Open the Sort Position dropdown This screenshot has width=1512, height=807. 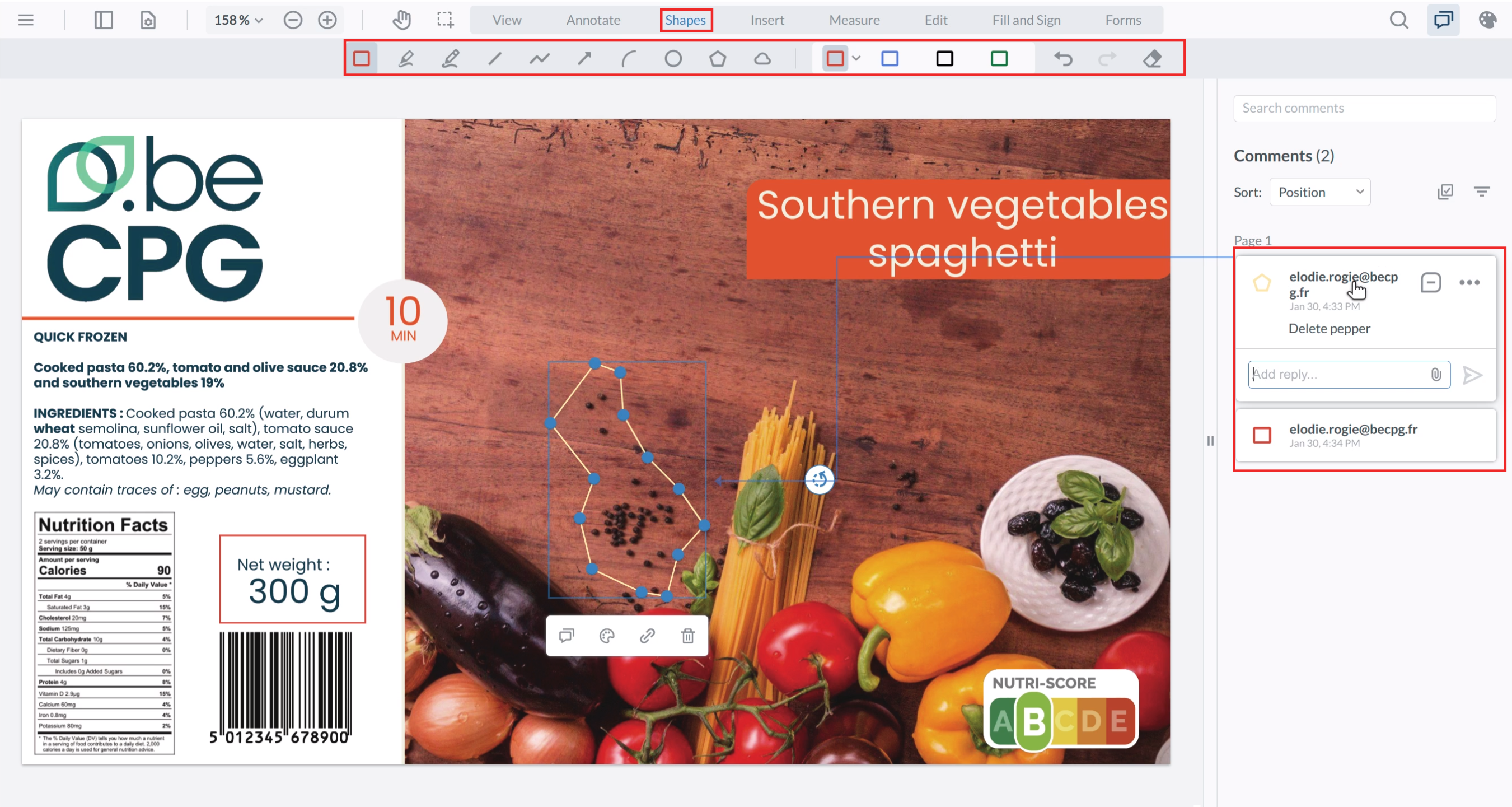[x=1319, y=192]
